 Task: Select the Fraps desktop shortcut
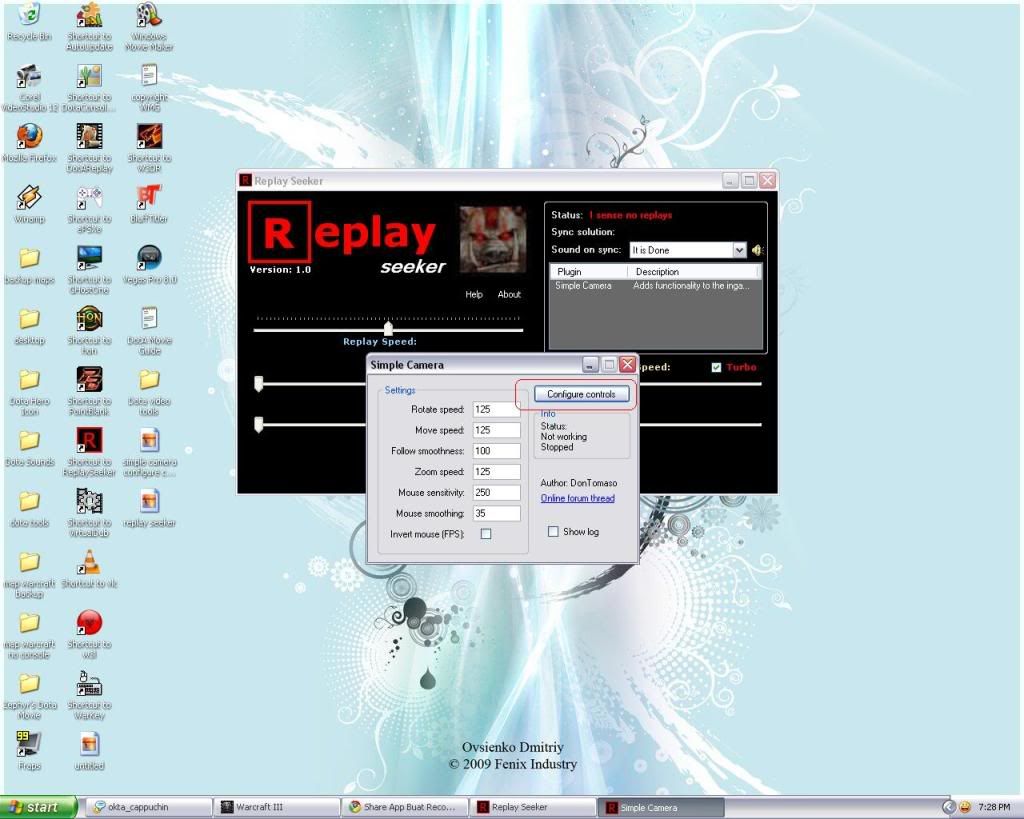tap(29, 751)
